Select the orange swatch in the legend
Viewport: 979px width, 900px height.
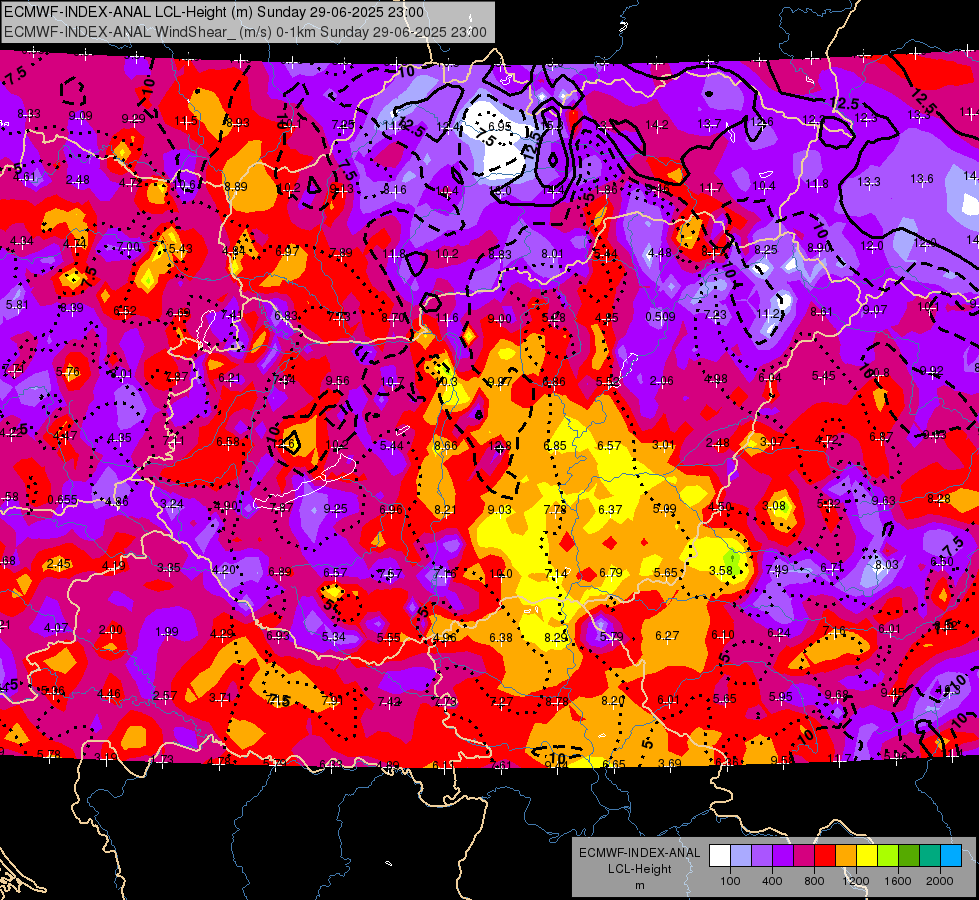click(846, 856)
